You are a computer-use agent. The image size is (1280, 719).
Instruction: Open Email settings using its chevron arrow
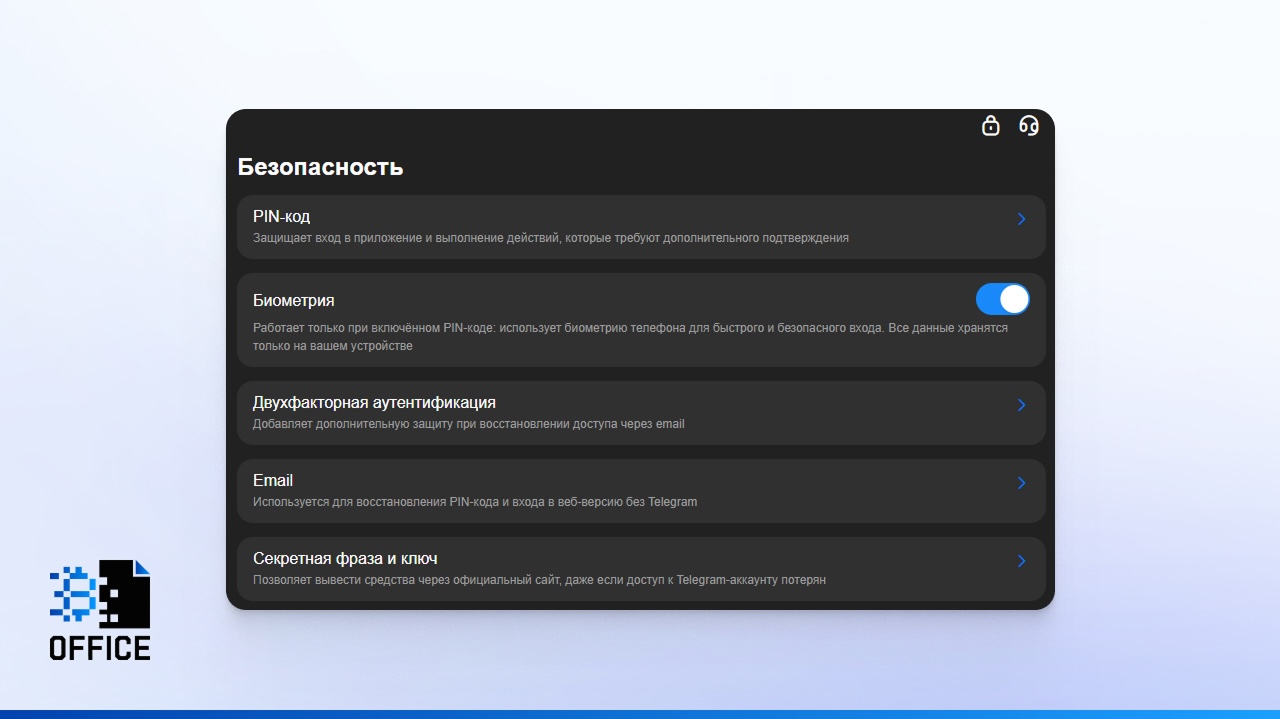(1021, 483)
